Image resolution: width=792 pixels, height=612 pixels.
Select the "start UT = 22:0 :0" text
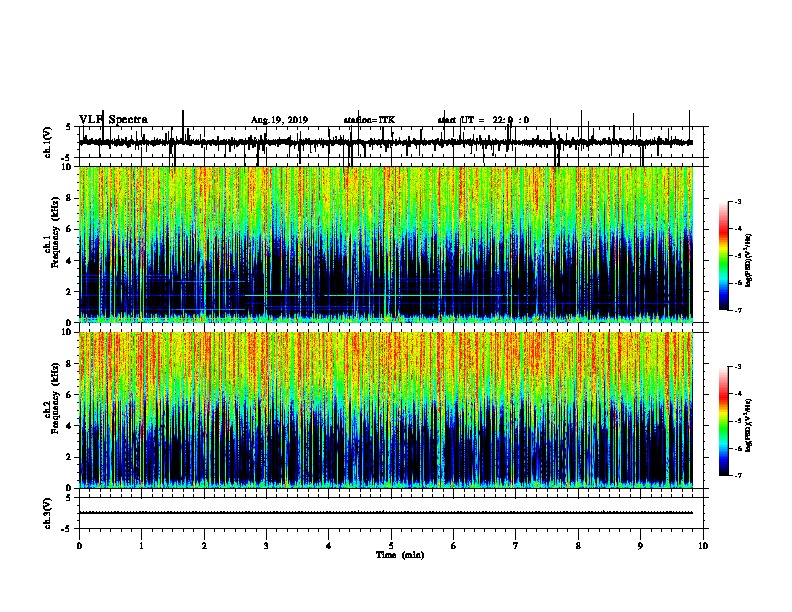pyautogui.click(x=483, y=120)
